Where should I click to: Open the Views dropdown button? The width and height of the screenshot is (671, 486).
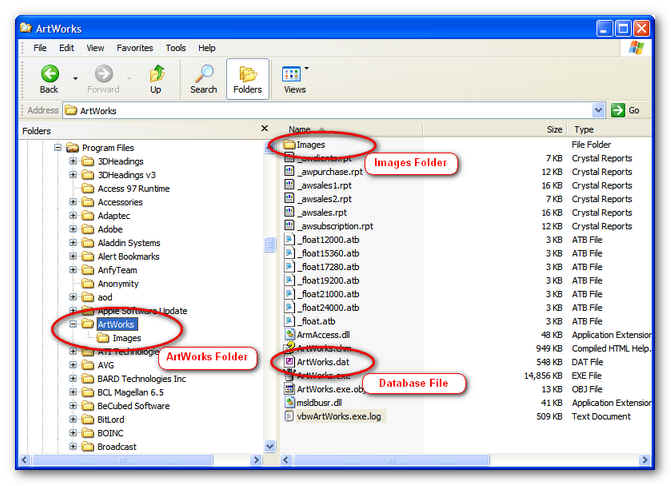[295, 79]
